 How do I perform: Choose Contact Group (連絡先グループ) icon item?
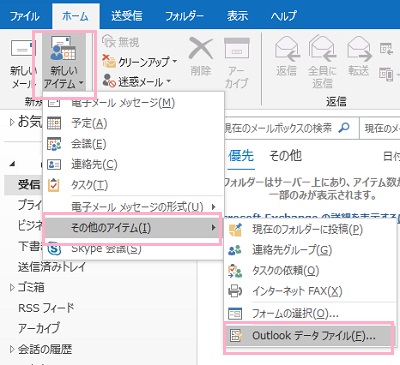click(x=235, y=250)
